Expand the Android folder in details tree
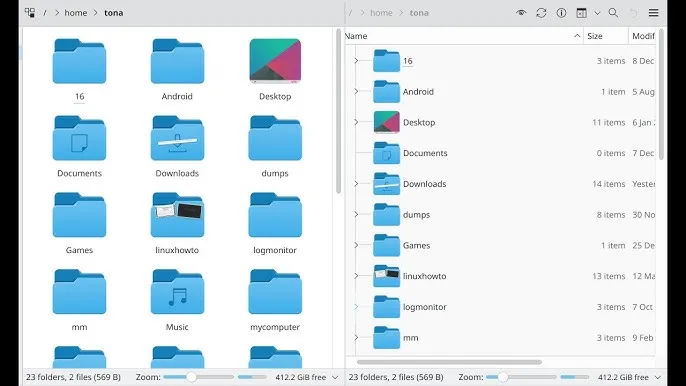Image resolution: width=686 pixels, height=386 pixels. 356,91
